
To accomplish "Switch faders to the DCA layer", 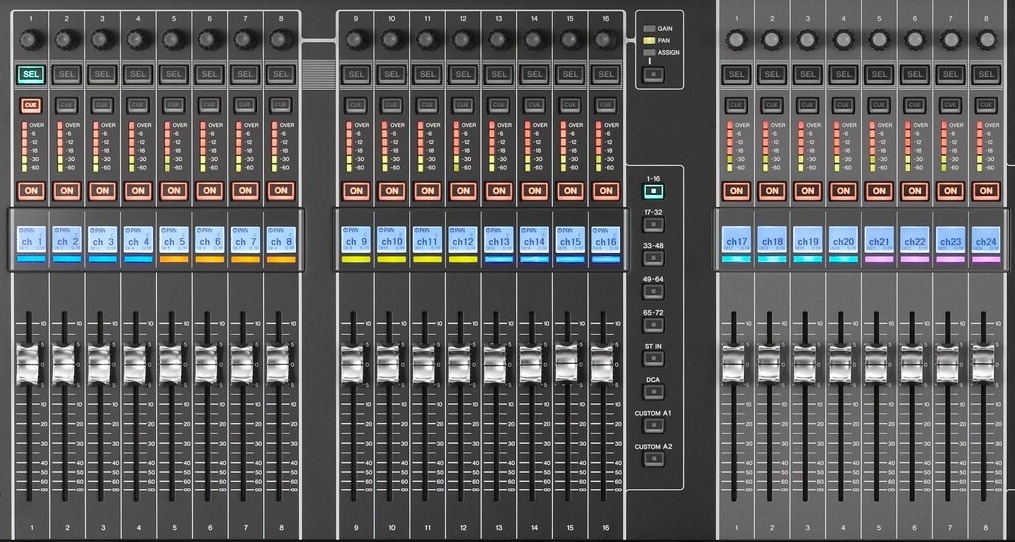I will (653, 392).
